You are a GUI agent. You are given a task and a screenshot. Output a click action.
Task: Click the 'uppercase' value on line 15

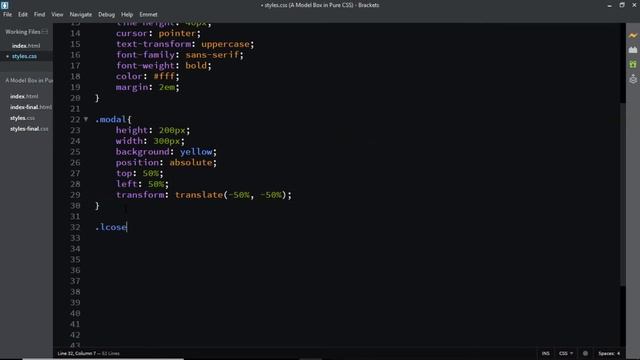click(x=225, y=44)
